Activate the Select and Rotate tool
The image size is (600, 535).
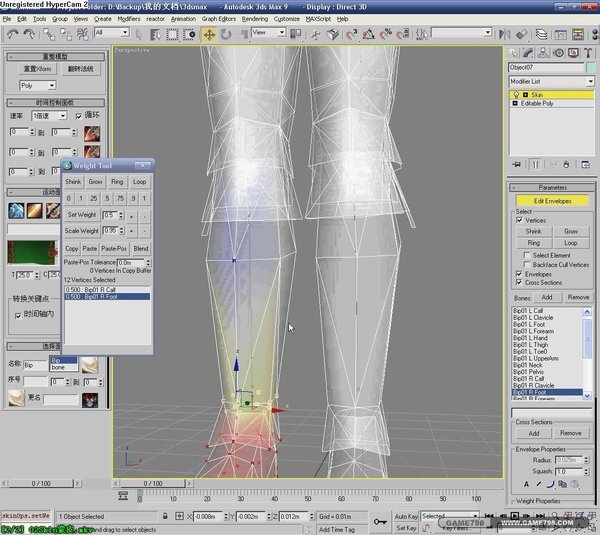pyautogui.click(x=226, y=35)
